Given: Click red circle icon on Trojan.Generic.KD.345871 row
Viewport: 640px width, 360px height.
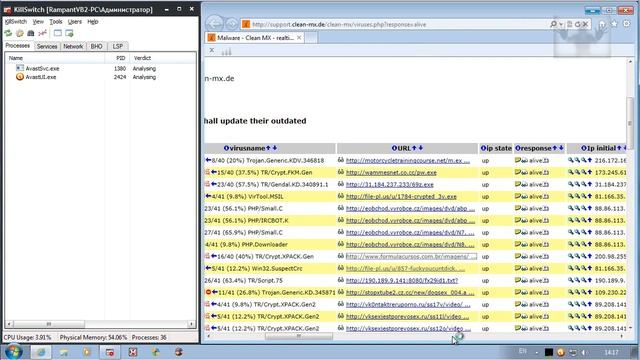Looking at the screenshot, I should (208, 292).
